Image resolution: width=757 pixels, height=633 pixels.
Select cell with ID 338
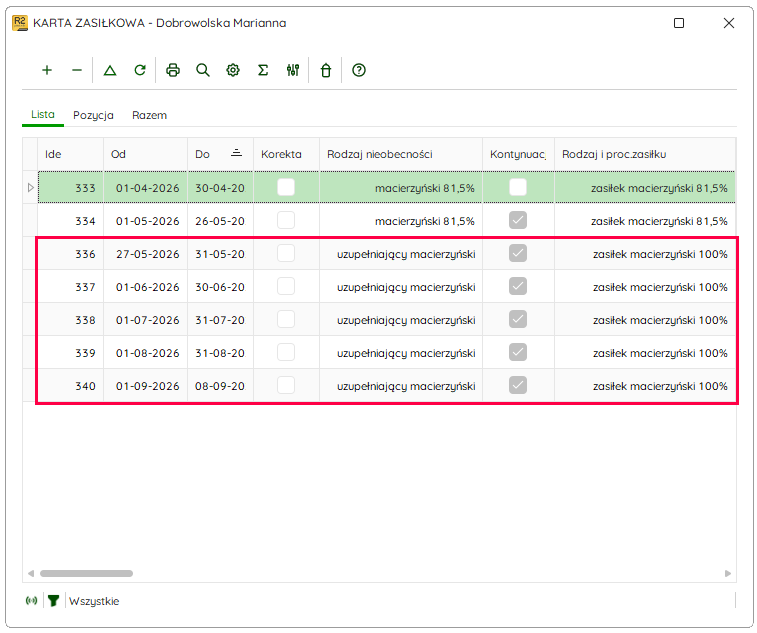(70, 320)
